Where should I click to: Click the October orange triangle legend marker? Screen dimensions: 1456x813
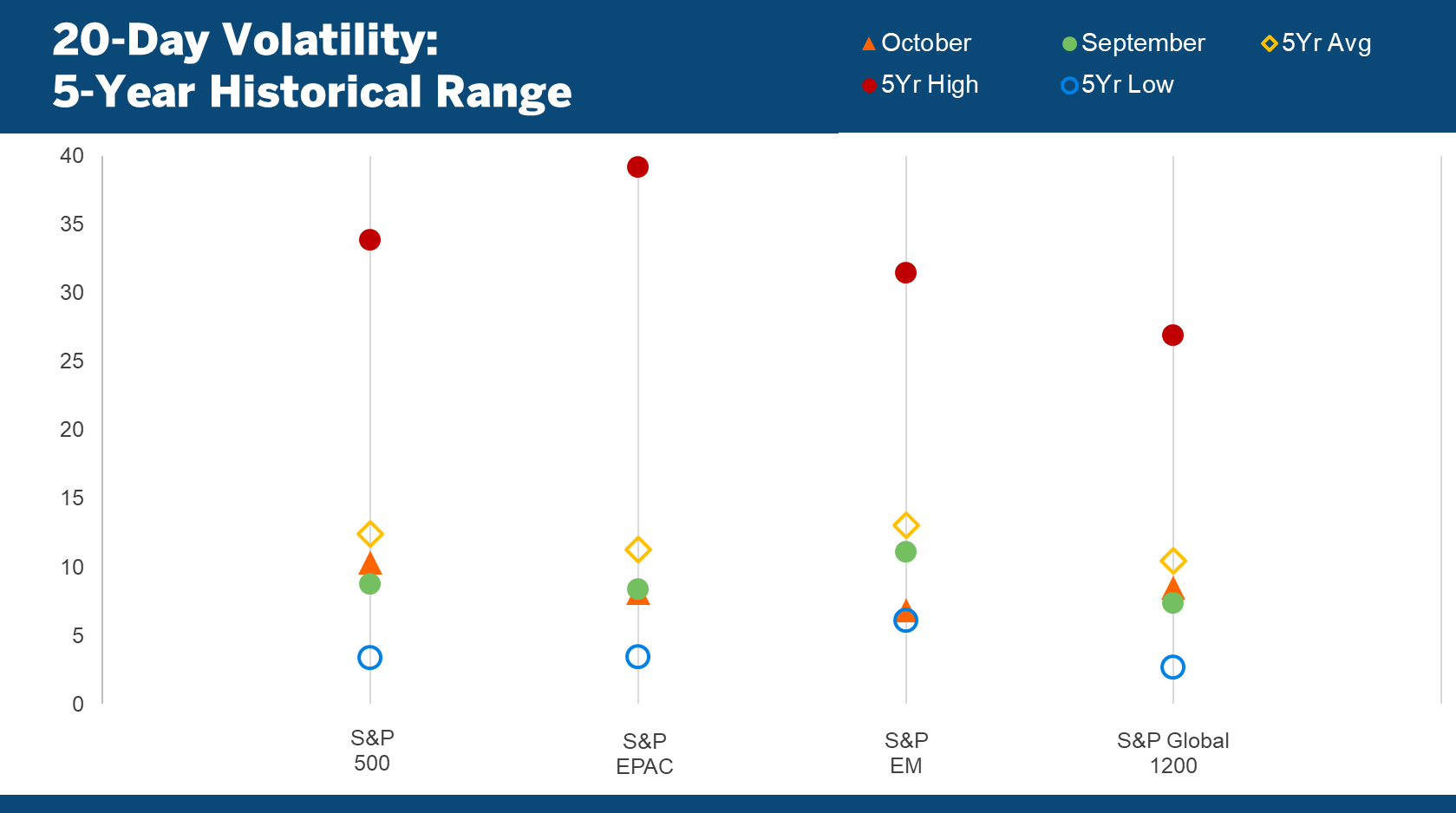pos(869,44)
